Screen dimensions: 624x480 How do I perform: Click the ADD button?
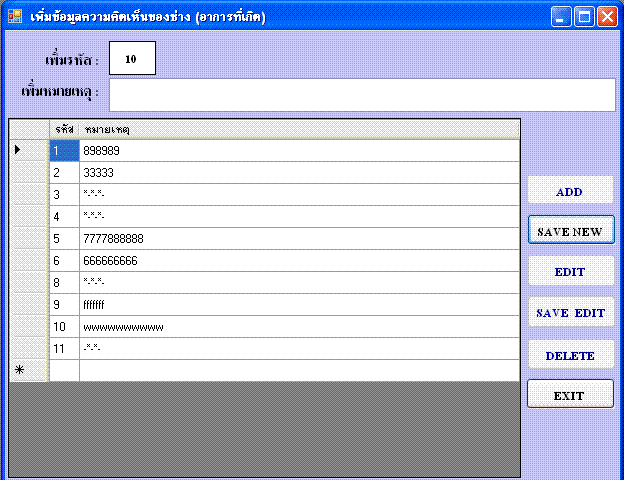(x=570, y=191)
